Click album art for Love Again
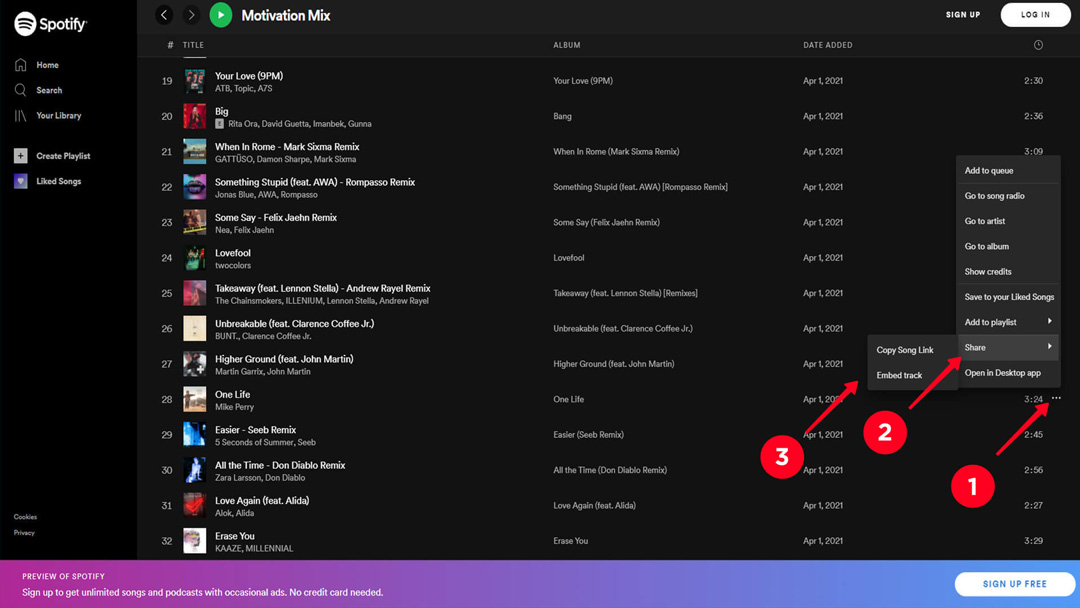1080x608 pixels. tap(194, 505)
